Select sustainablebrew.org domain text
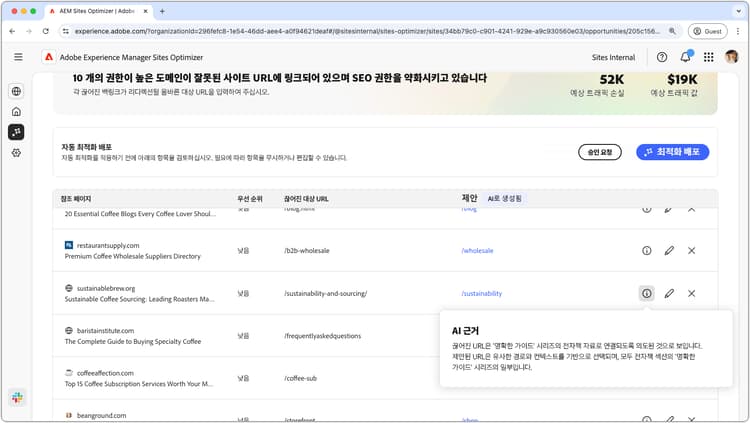750x423 pixels. tap(106, 289)
